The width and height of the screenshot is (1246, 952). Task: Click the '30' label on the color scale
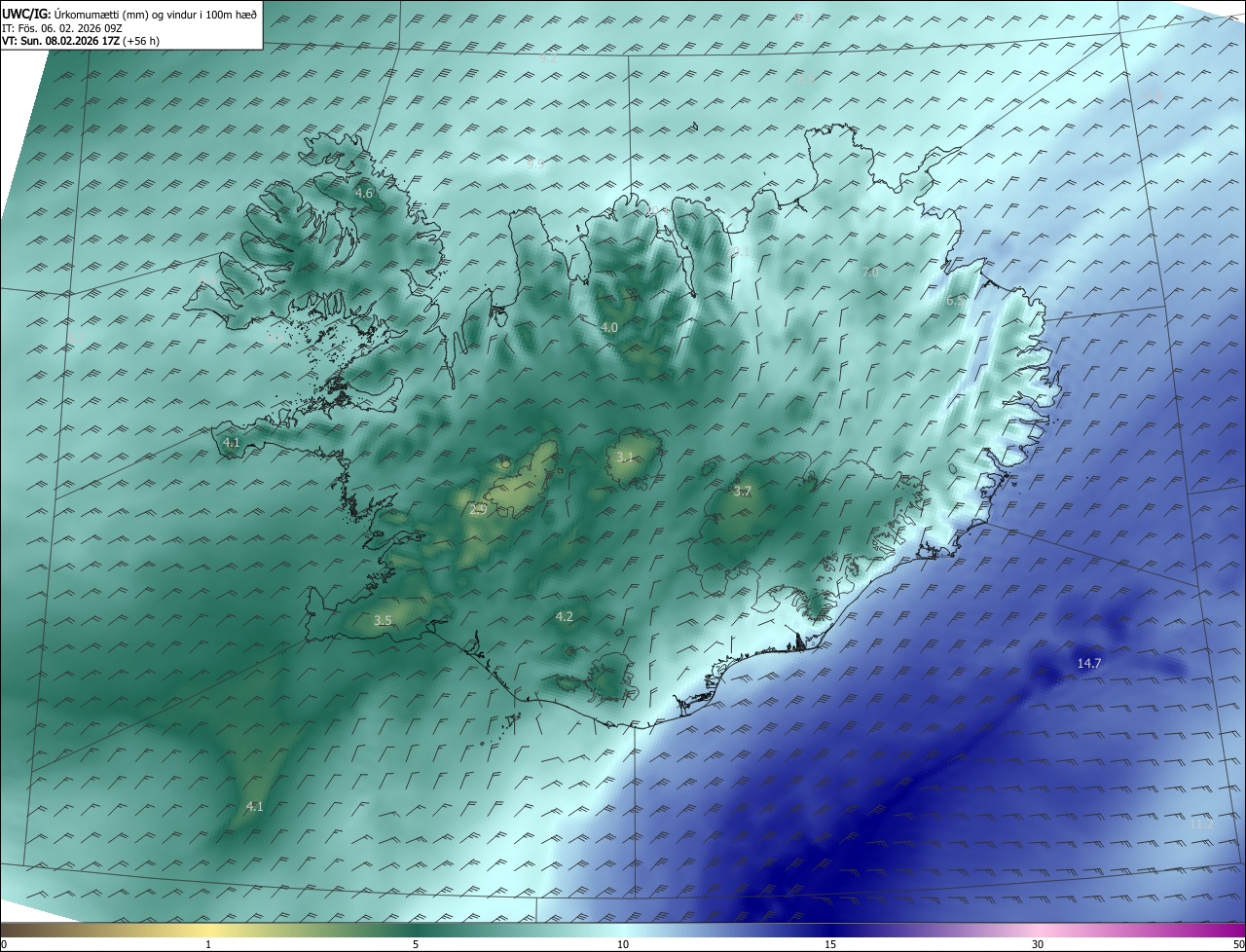tap(1038, 944)
